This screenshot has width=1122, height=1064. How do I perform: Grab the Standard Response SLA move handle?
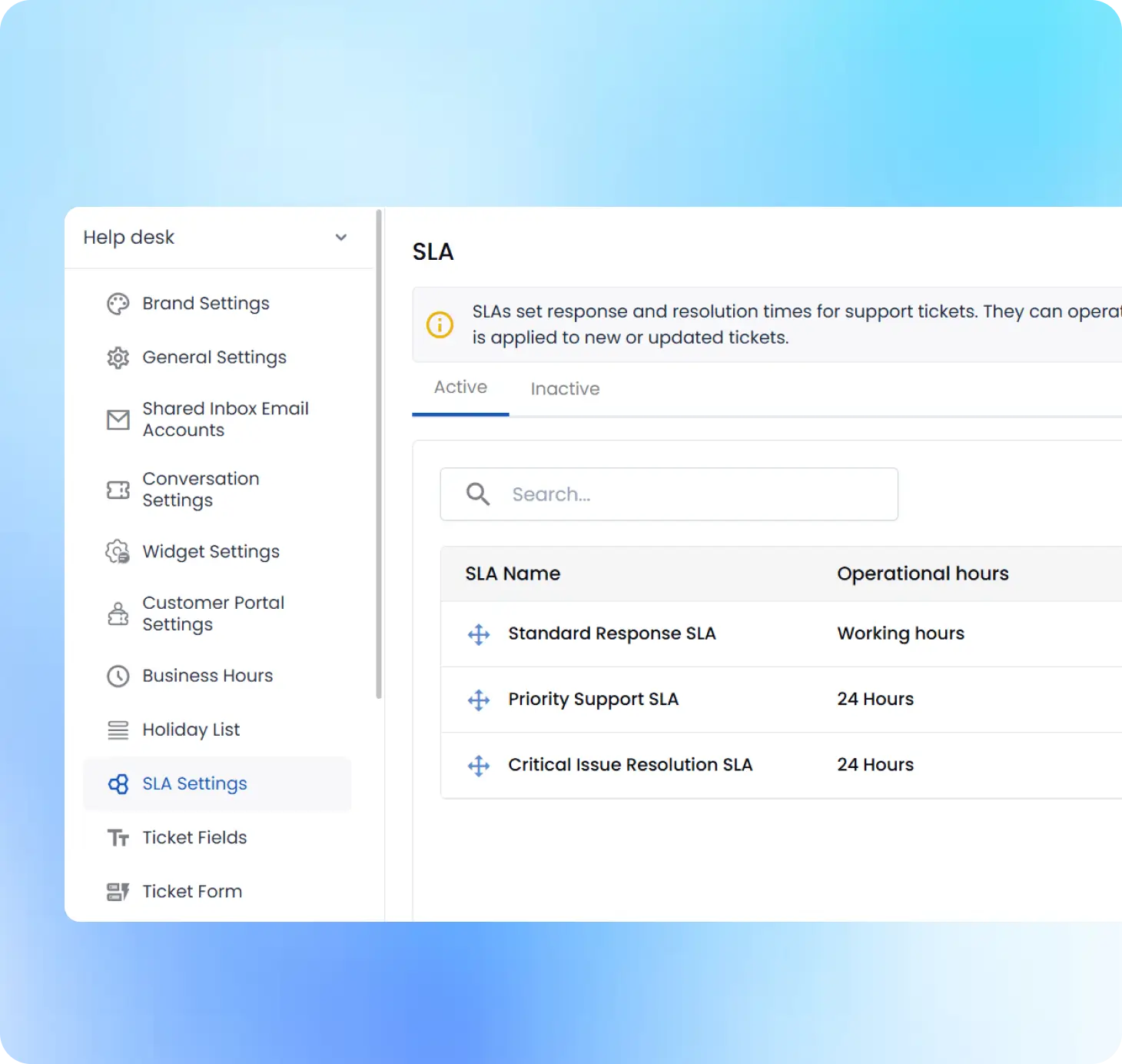click(479, 634)
